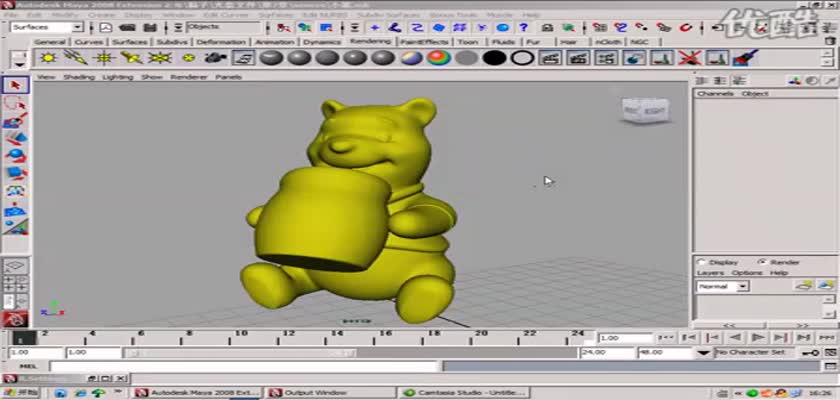Open the Dynamics shelf tab
The image size is (840, 400).
322,42
